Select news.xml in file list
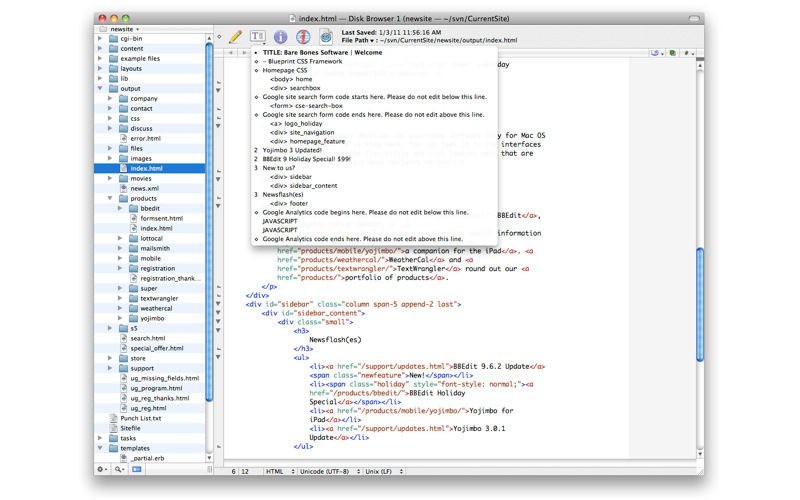 (149, 188)
